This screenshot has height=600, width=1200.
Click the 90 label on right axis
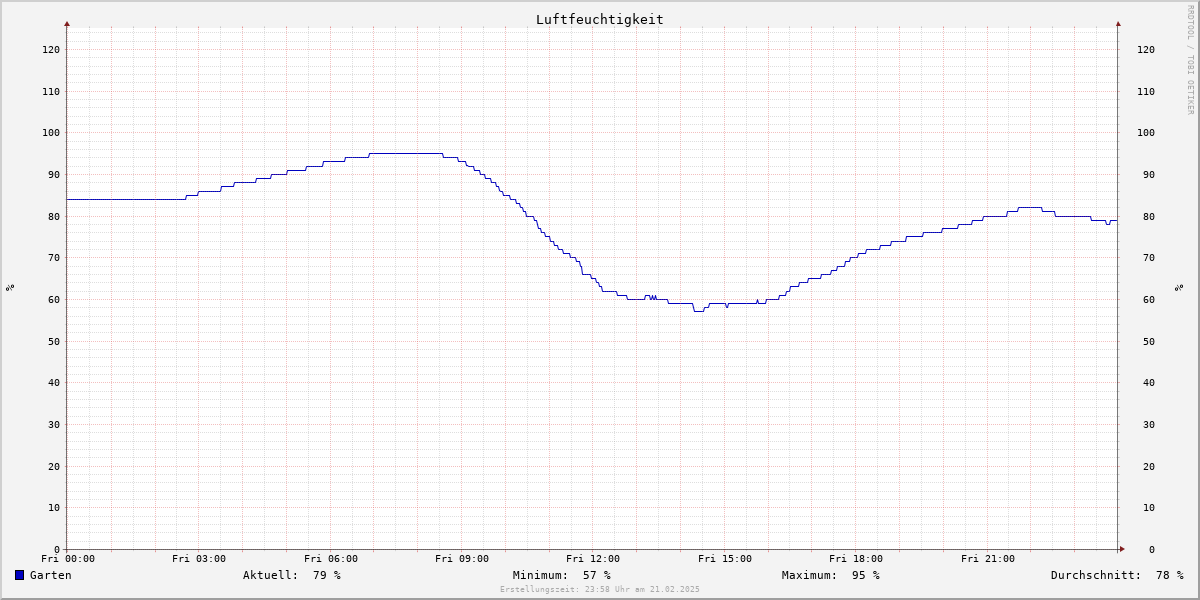(x=1149, y=174)
